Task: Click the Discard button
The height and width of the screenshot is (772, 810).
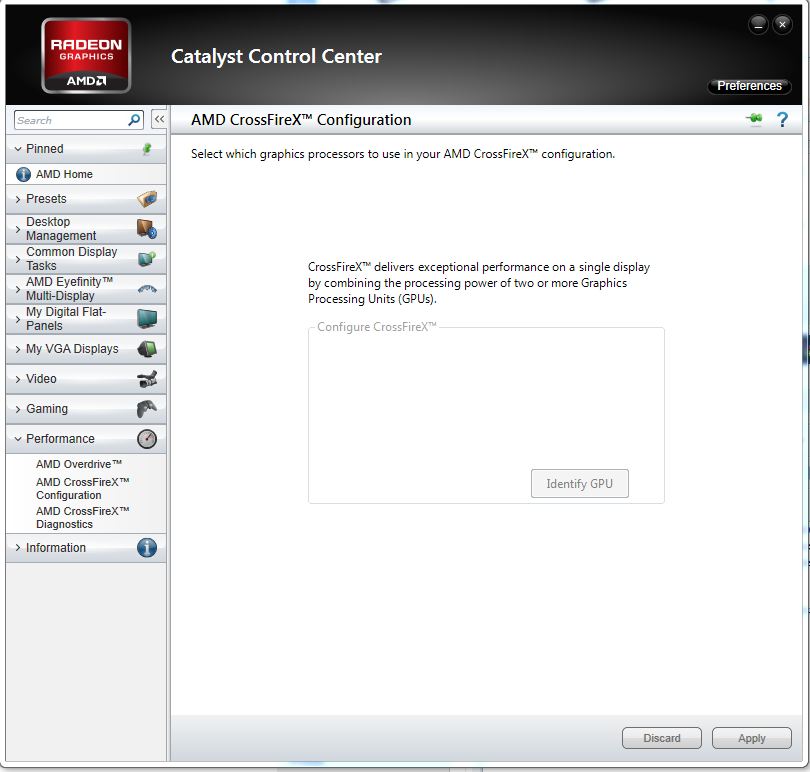Action: [662, 738]
